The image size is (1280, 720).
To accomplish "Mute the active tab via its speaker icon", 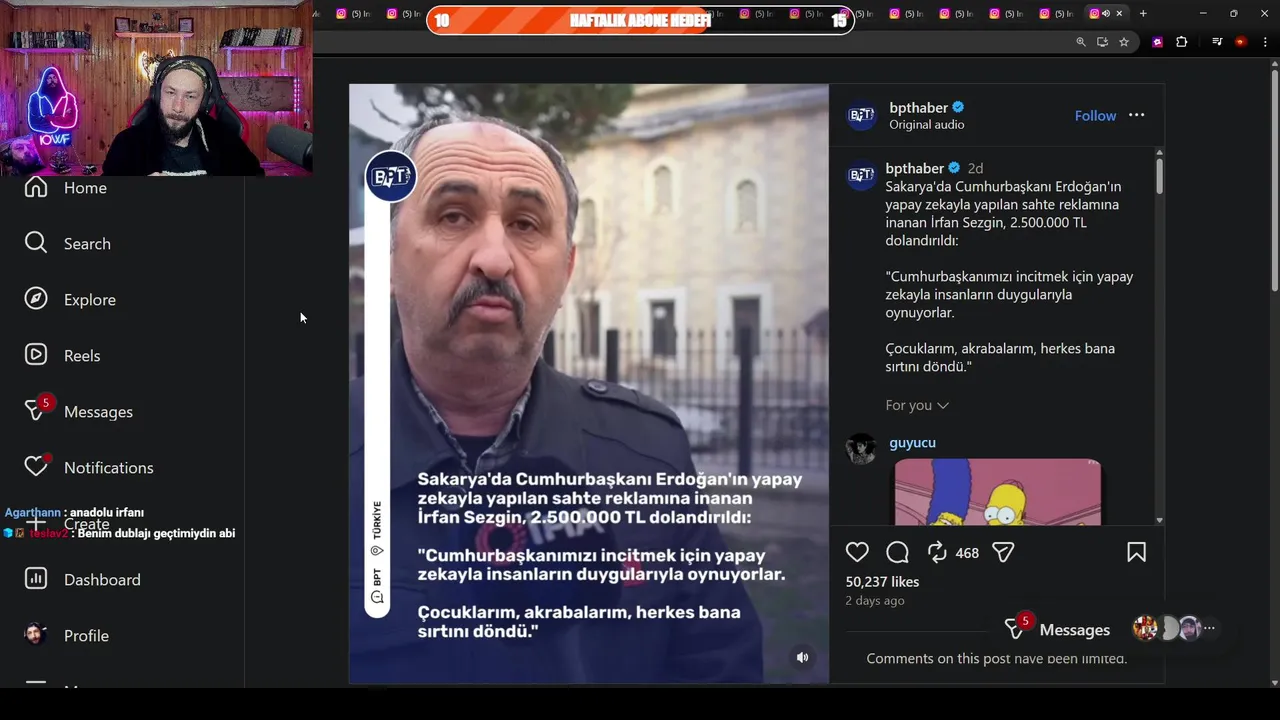I will [1106, 13].
